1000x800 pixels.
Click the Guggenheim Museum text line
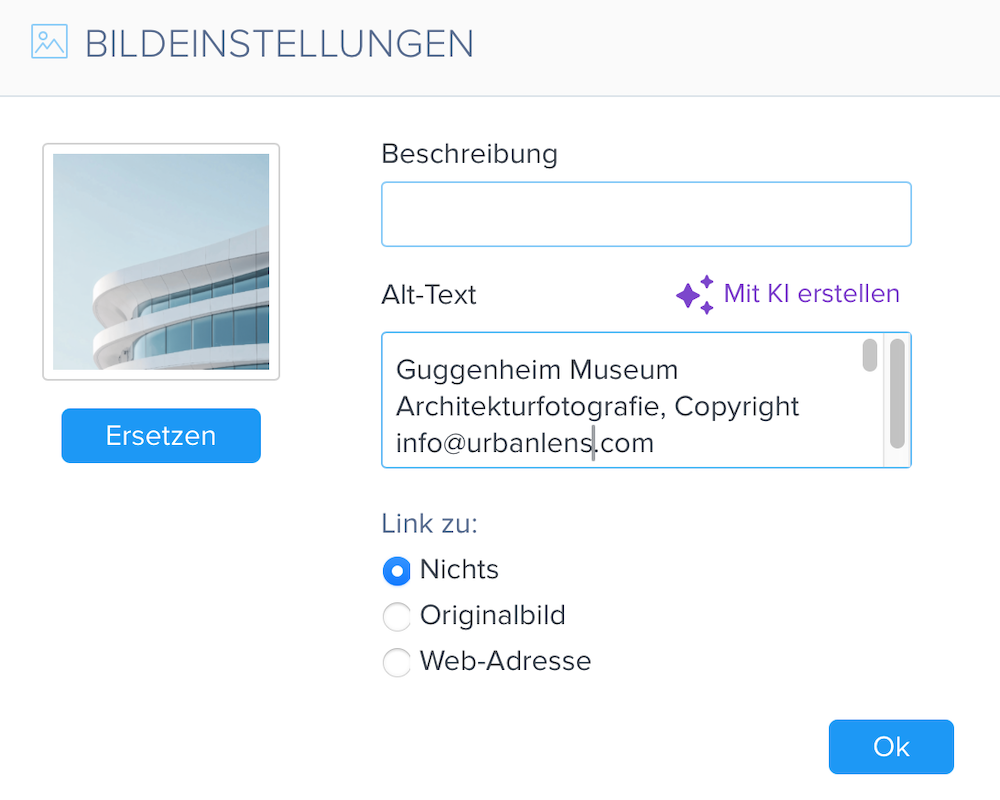[537, 369]
